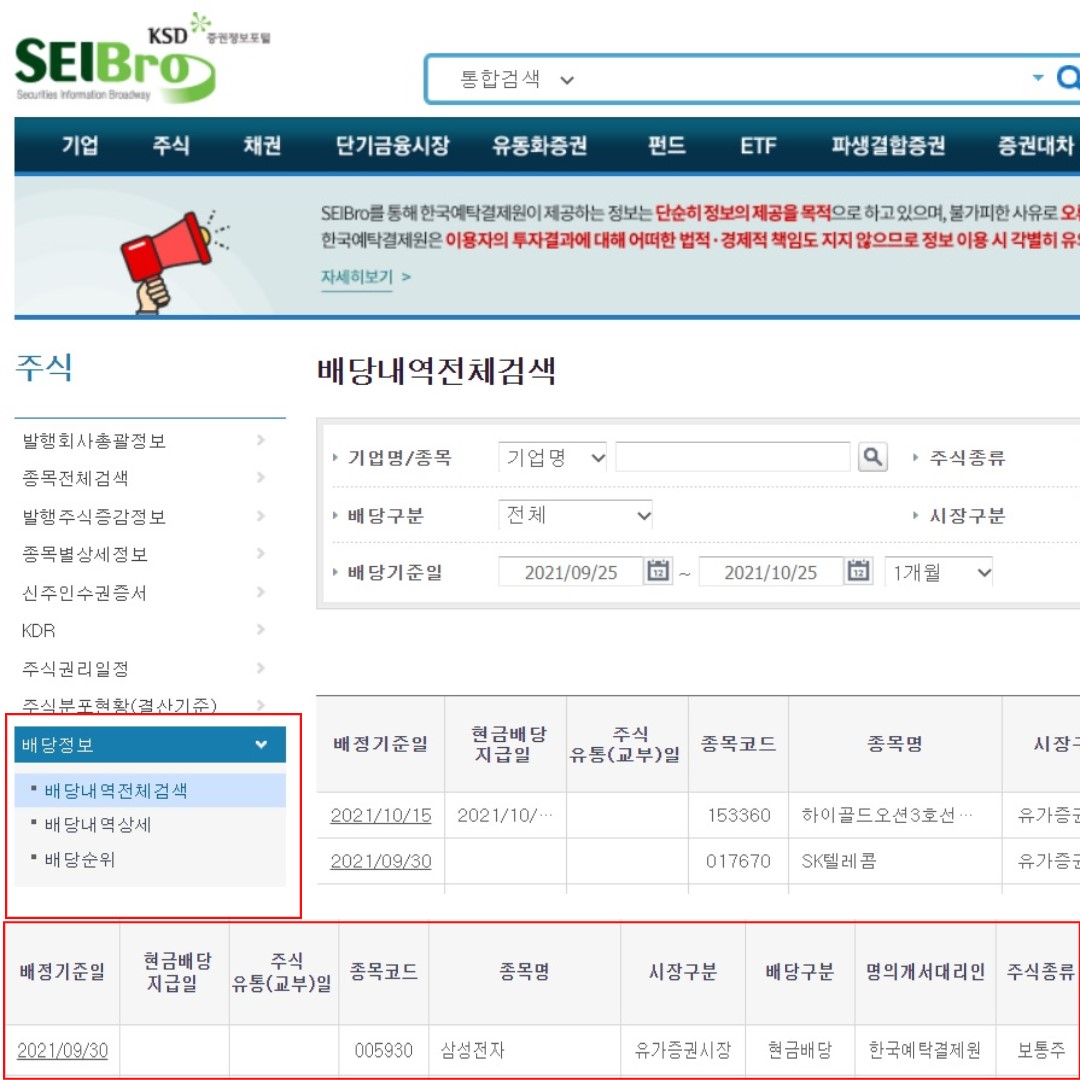
Task: Expand arrow next to KDR
Action: click(x=260, y=629)
